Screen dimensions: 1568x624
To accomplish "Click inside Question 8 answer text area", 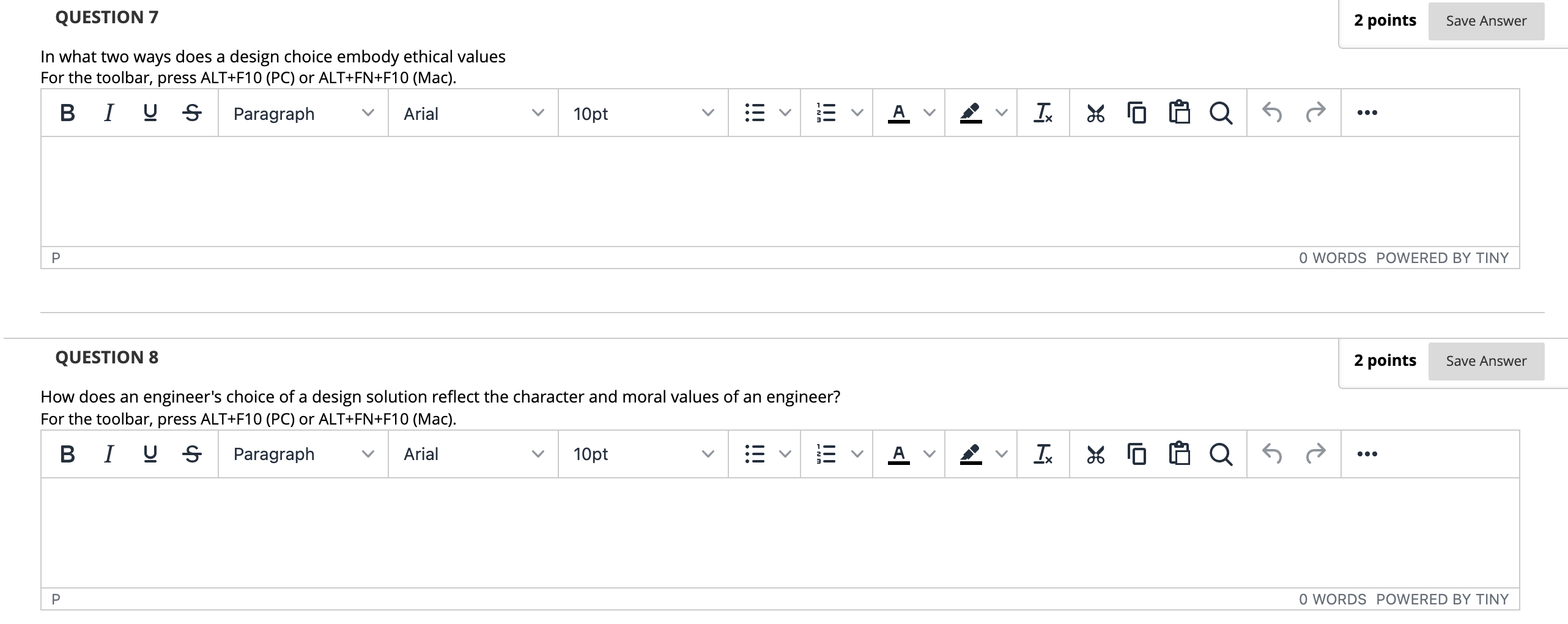I will pos(780,533).
